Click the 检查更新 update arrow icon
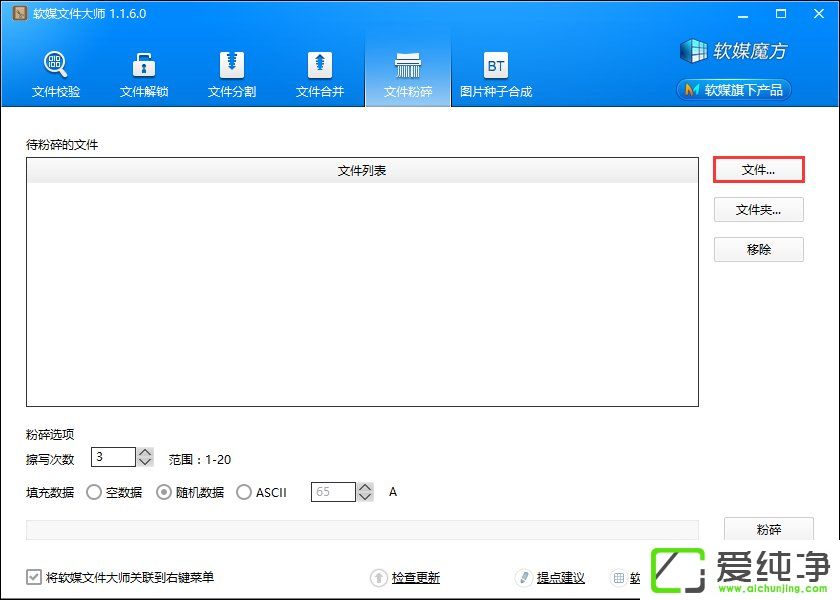840x600 pixels. 379,578
